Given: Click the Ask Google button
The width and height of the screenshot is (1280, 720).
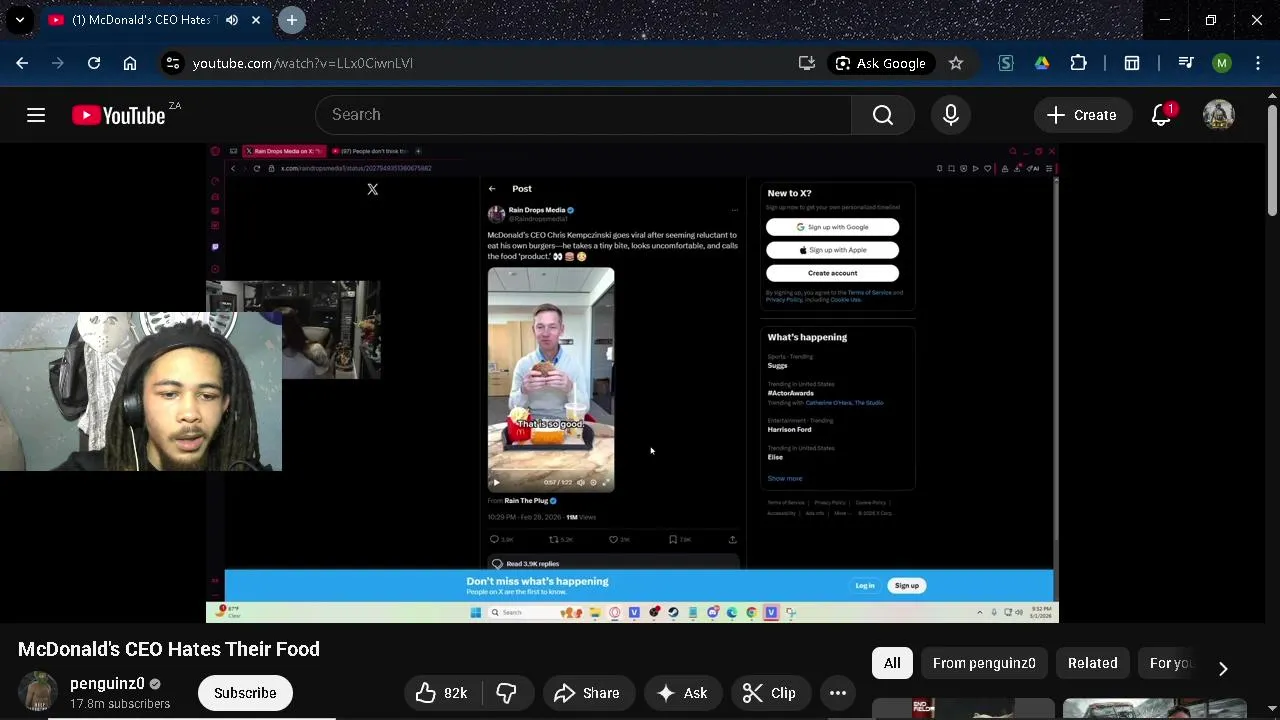Looking at the screenshot, I should pos(881,63).
